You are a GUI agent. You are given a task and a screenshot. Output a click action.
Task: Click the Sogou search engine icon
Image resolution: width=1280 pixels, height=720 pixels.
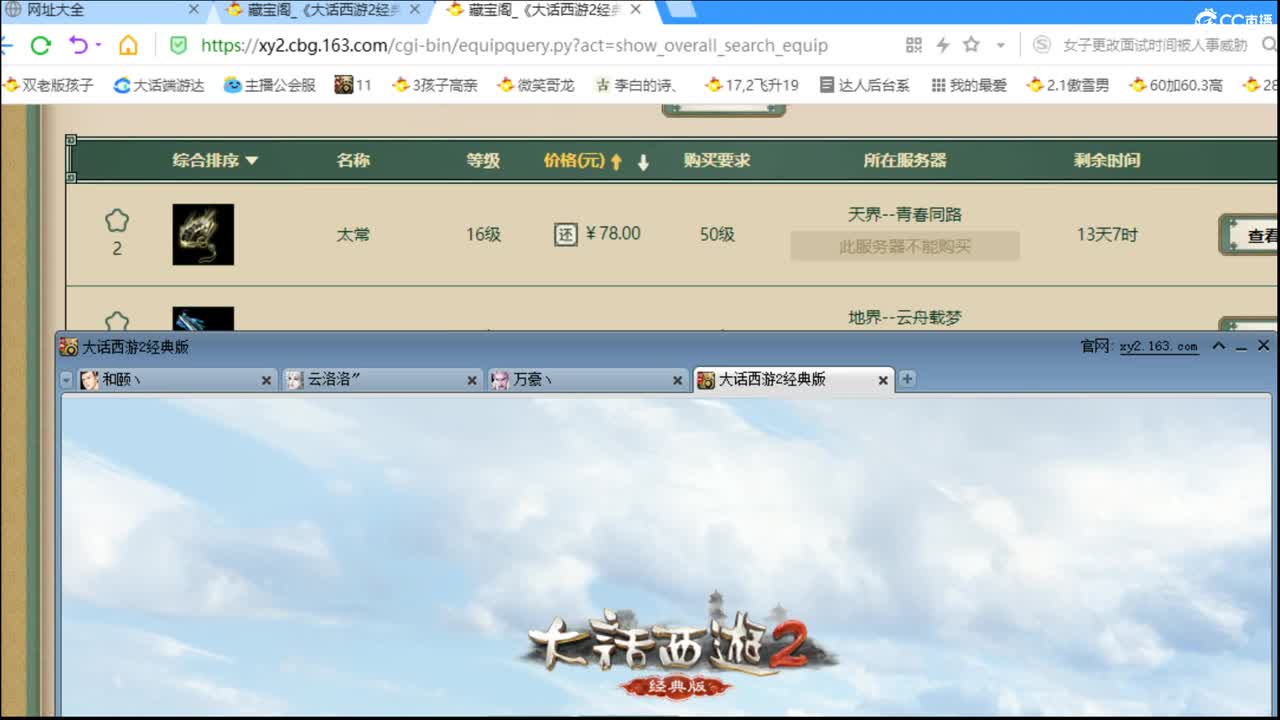1042,45
